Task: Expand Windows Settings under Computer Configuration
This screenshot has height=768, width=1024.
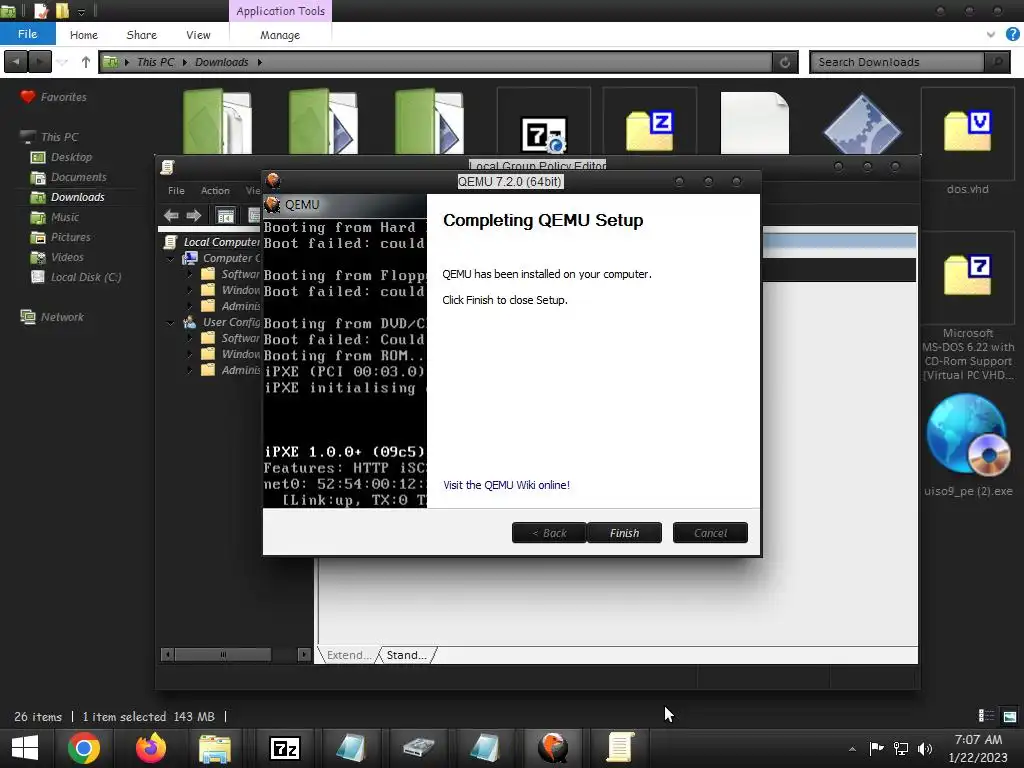Action: [189, 291]
